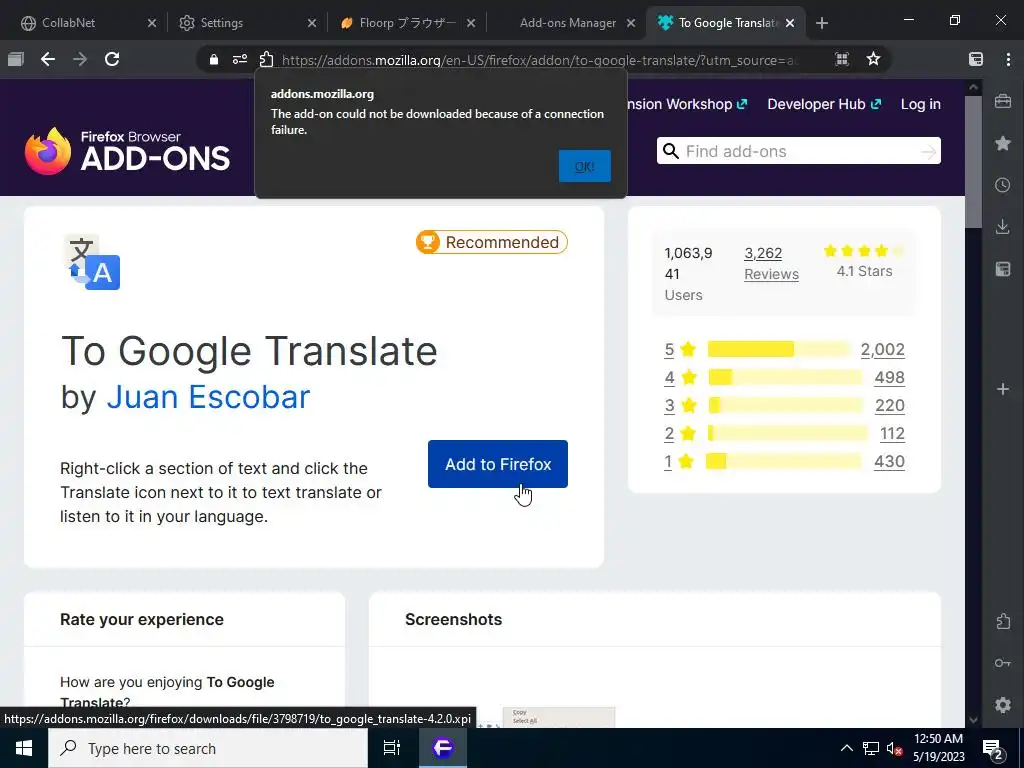The height and width of the screenshot is (768, 1024).
Task: Open author Juan Escobar's profile link
Action: 208,396
